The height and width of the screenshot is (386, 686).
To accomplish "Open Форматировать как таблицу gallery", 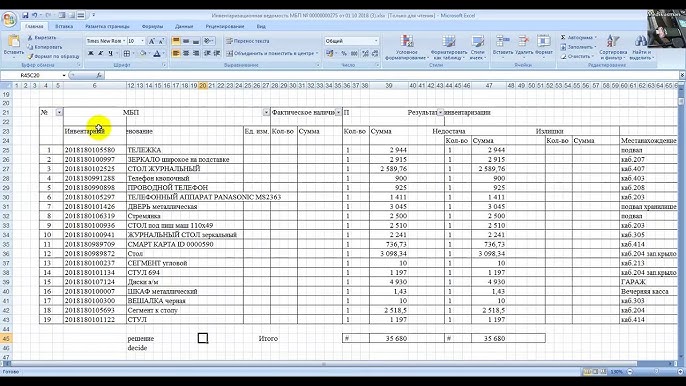I will click(x=449, y=47).
